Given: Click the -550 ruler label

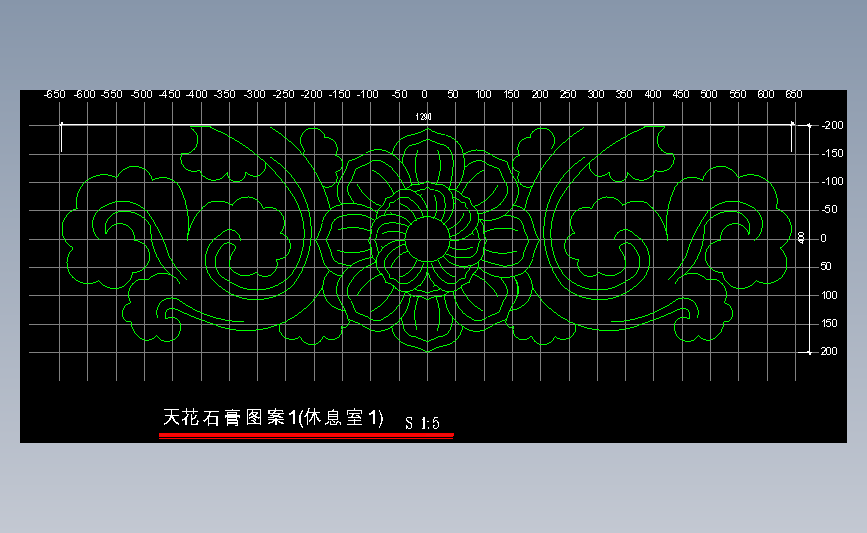Looking at the screenshot, I should click(x=112, y=95).
